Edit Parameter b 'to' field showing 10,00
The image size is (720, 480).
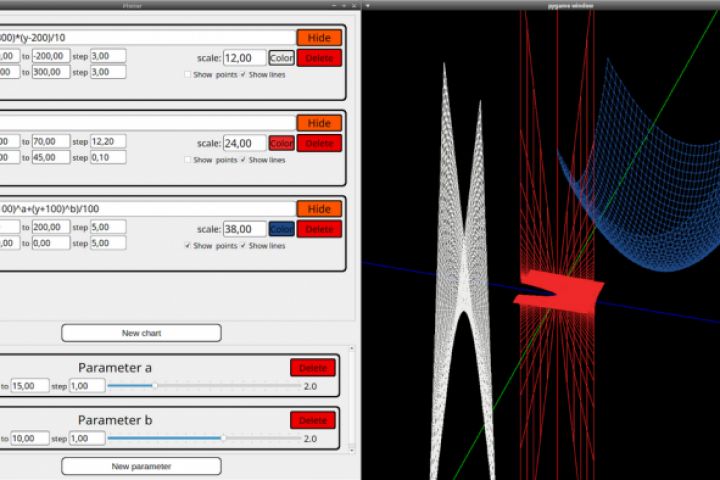click(30, 438)
